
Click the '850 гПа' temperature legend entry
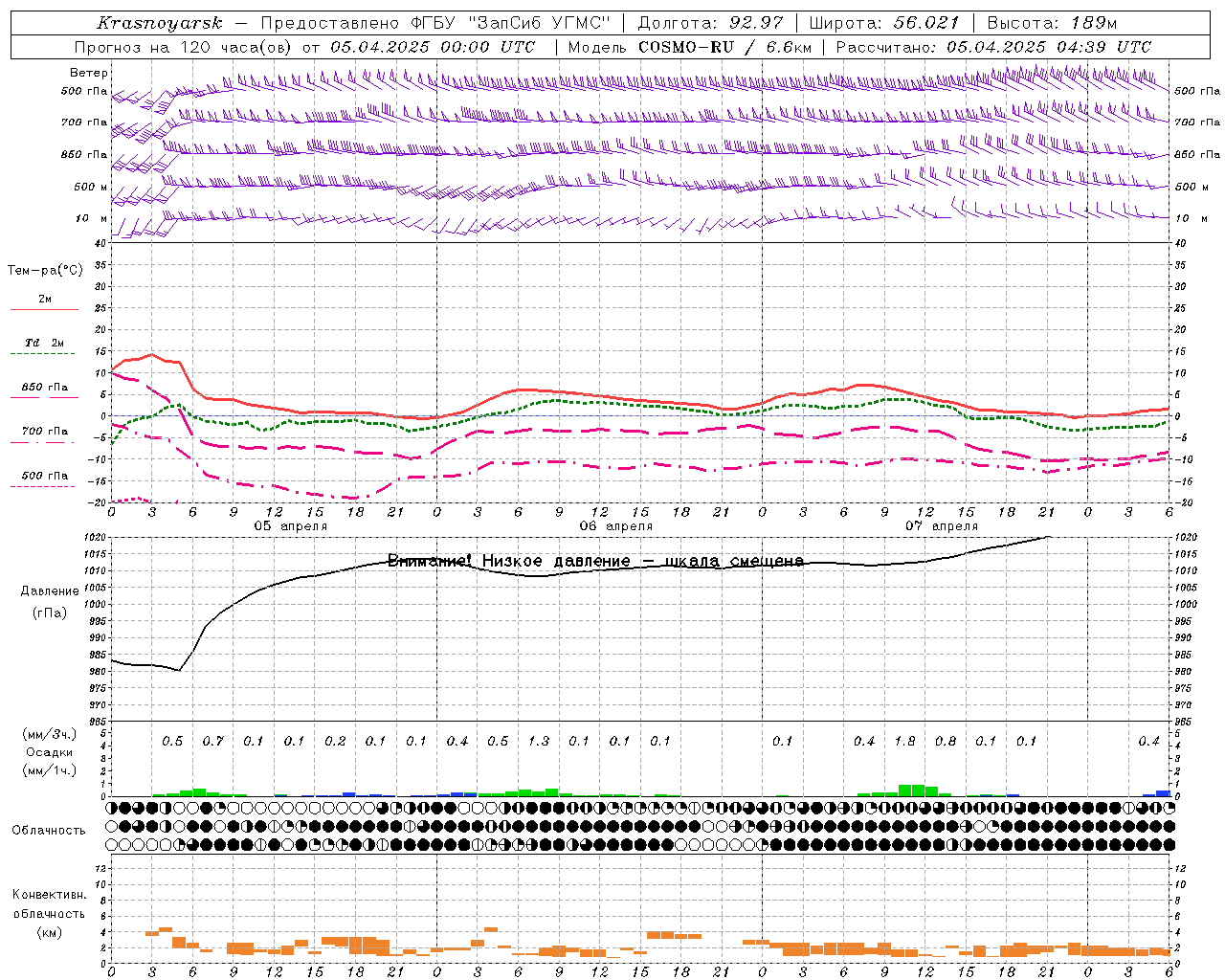point(44,388)
